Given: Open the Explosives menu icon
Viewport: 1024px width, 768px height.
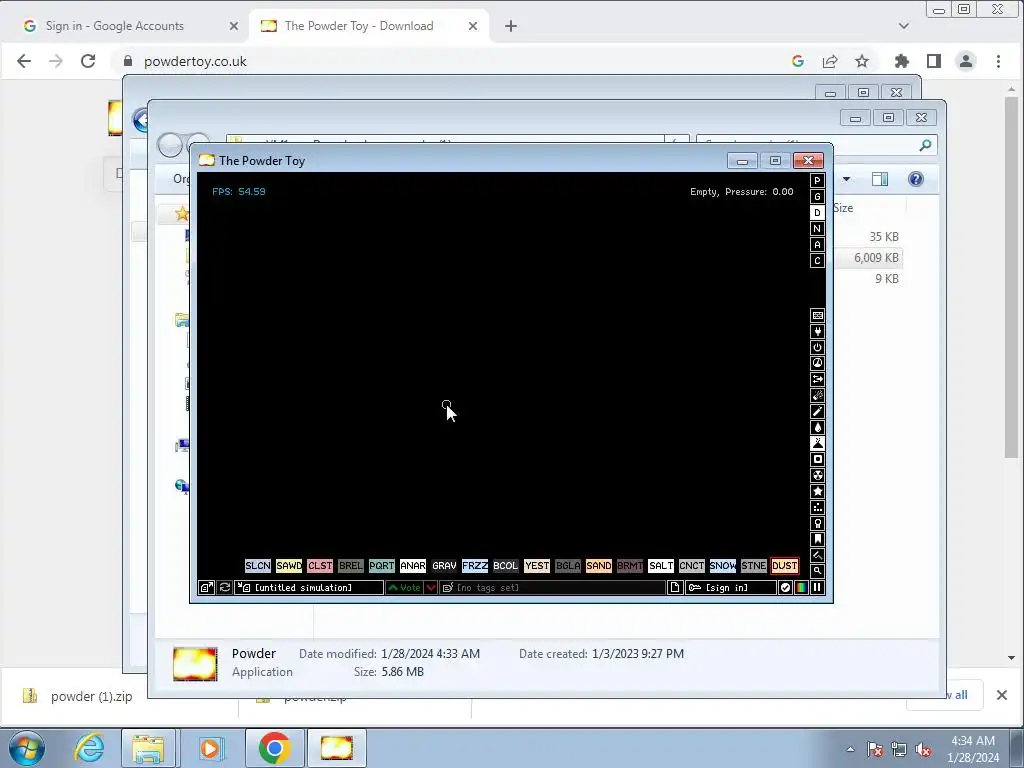Looking at the screenshot, I should click(x=817, y=395).
